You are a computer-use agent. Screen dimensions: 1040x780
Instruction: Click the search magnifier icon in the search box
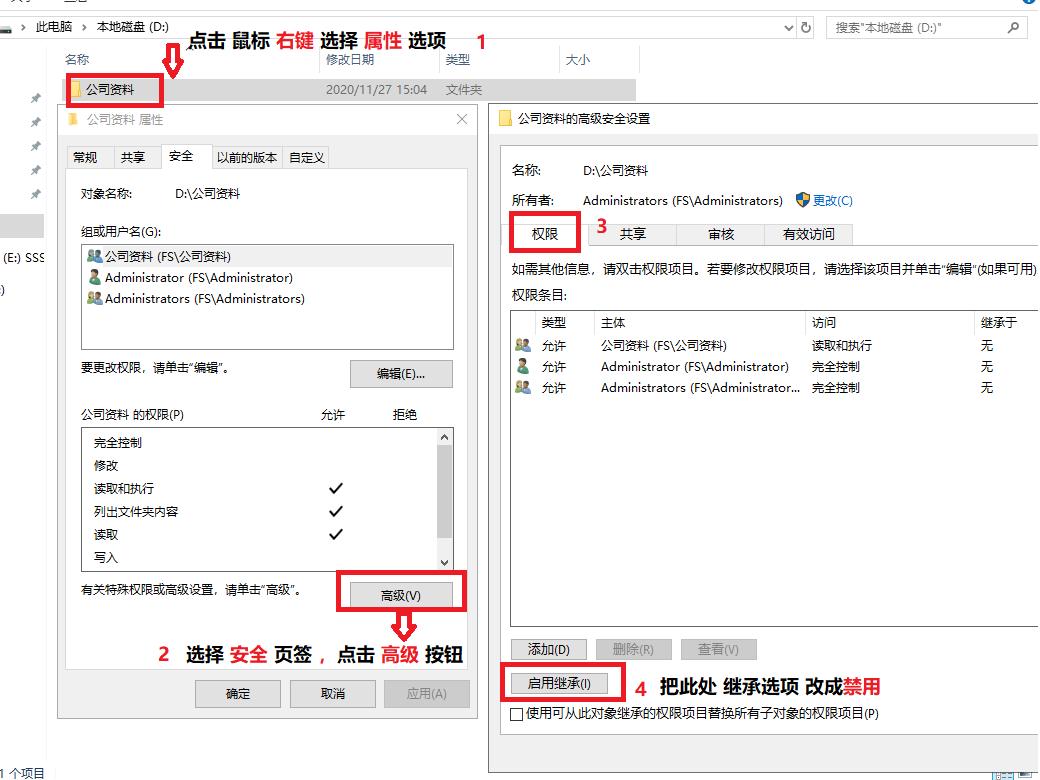point(1012,28)
